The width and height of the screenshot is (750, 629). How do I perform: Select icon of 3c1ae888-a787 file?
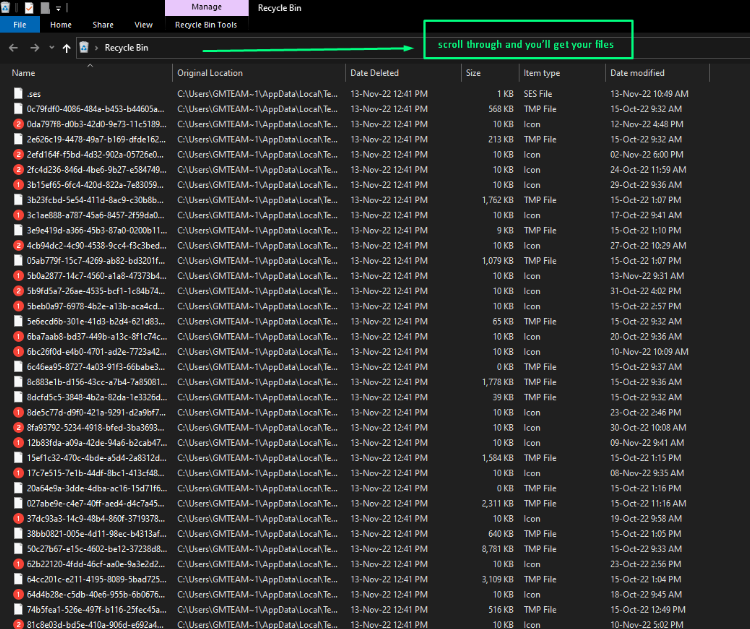pos(18,215)
